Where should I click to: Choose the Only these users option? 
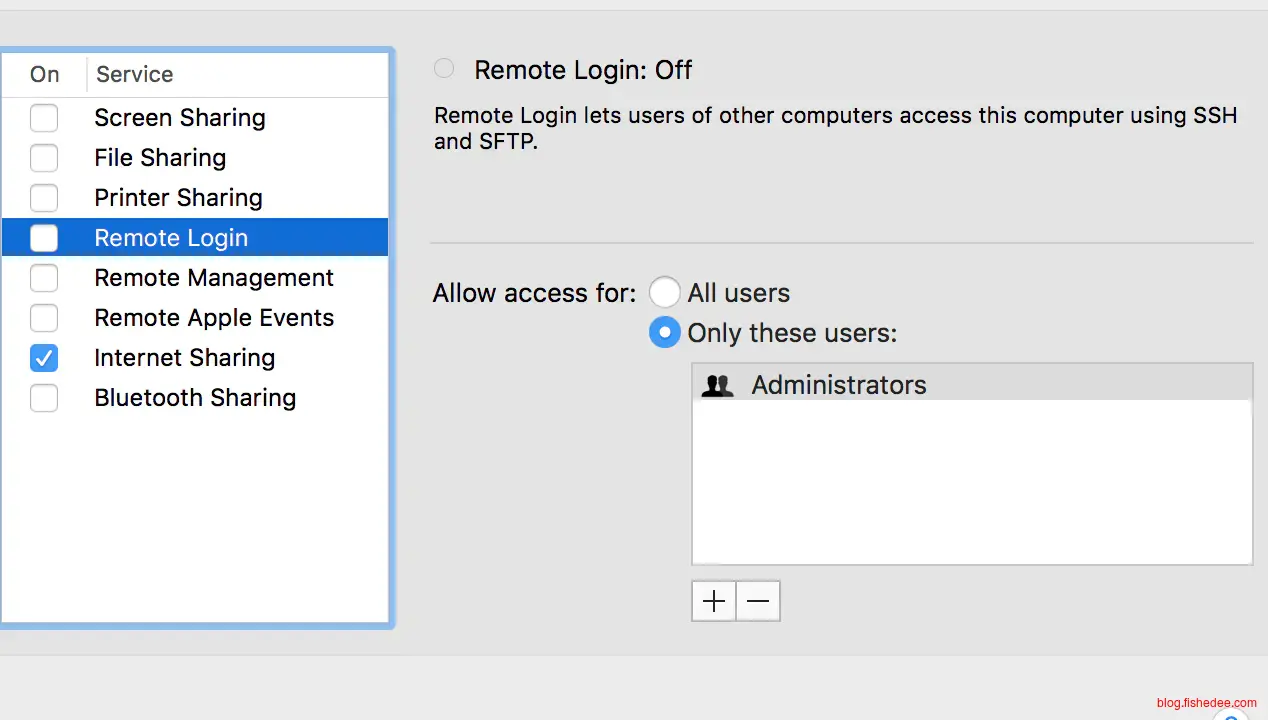tap(665, 333)
